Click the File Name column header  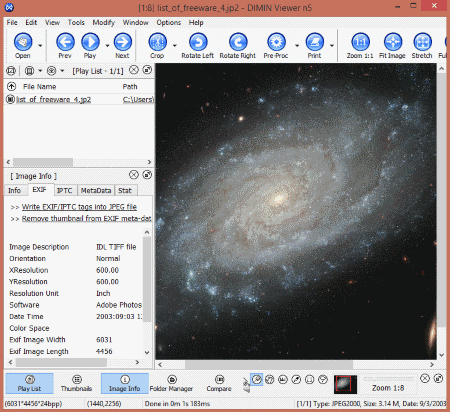(39, 87)
